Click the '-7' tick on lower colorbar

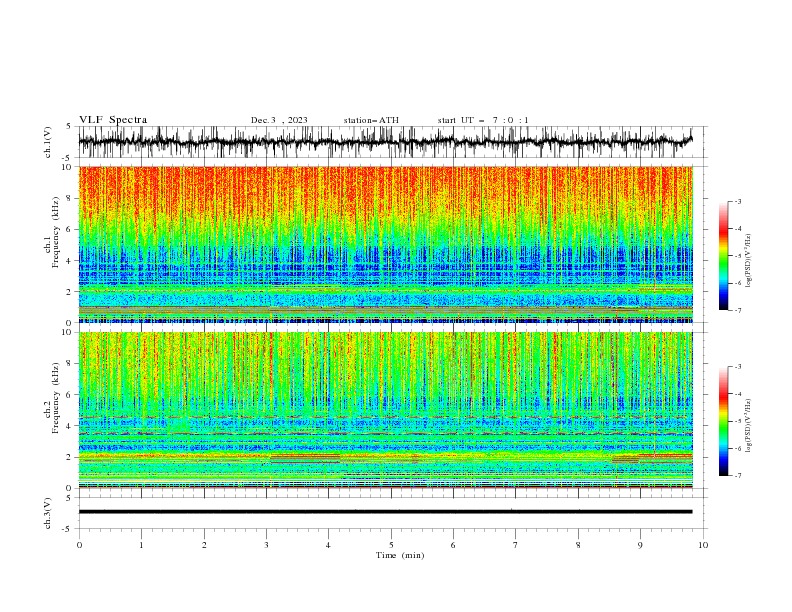pos(737,475)
